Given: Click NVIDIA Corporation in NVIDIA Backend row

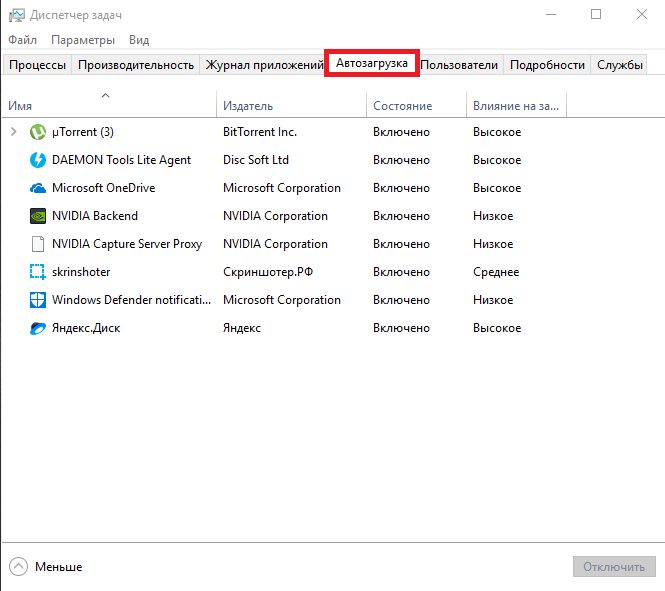Looking at the screenshot, I should click(275, 216).
